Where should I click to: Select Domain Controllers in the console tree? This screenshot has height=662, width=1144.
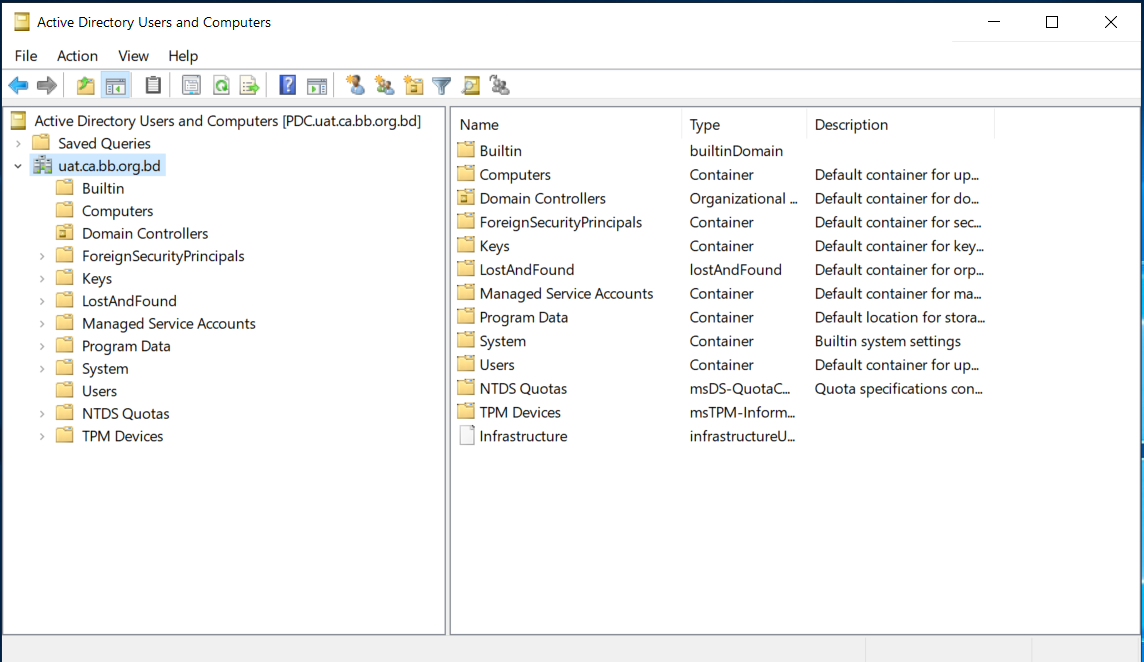pyautogui.click(x=145, y=234)
